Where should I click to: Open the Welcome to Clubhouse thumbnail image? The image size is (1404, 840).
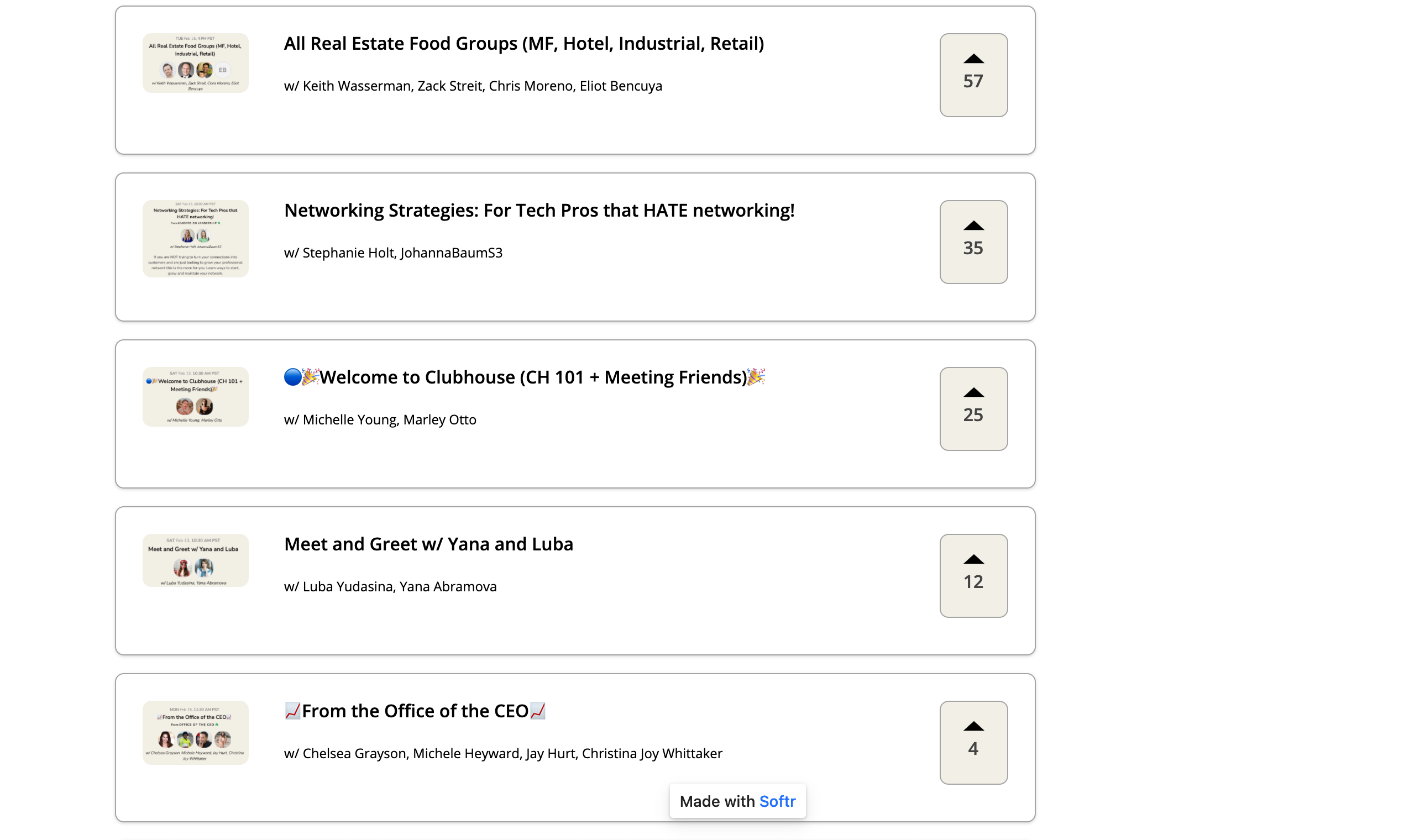(195, 396)
